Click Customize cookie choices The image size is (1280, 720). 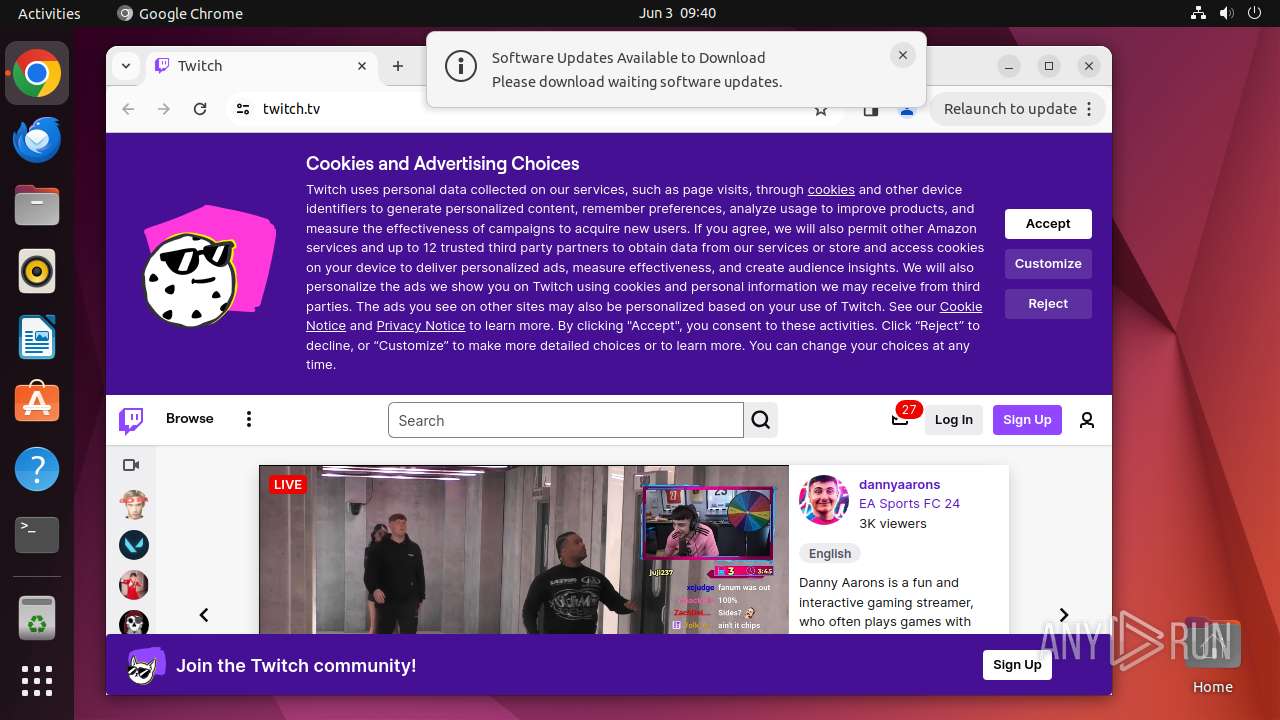pos(1048,264)
